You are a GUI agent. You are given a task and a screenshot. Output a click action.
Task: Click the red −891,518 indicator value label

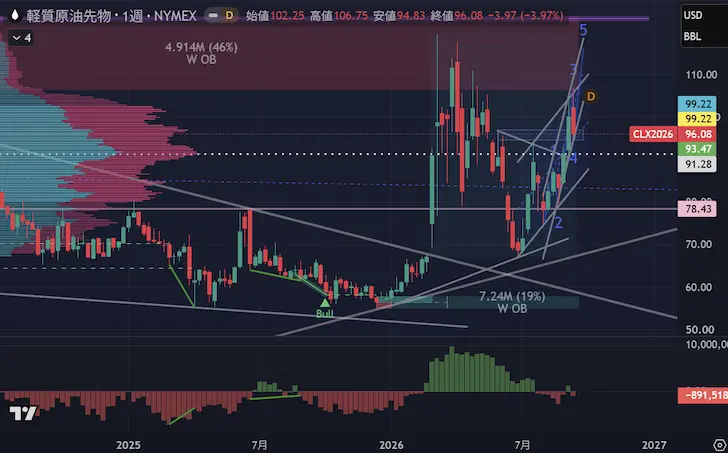click(x=703, y=395)
